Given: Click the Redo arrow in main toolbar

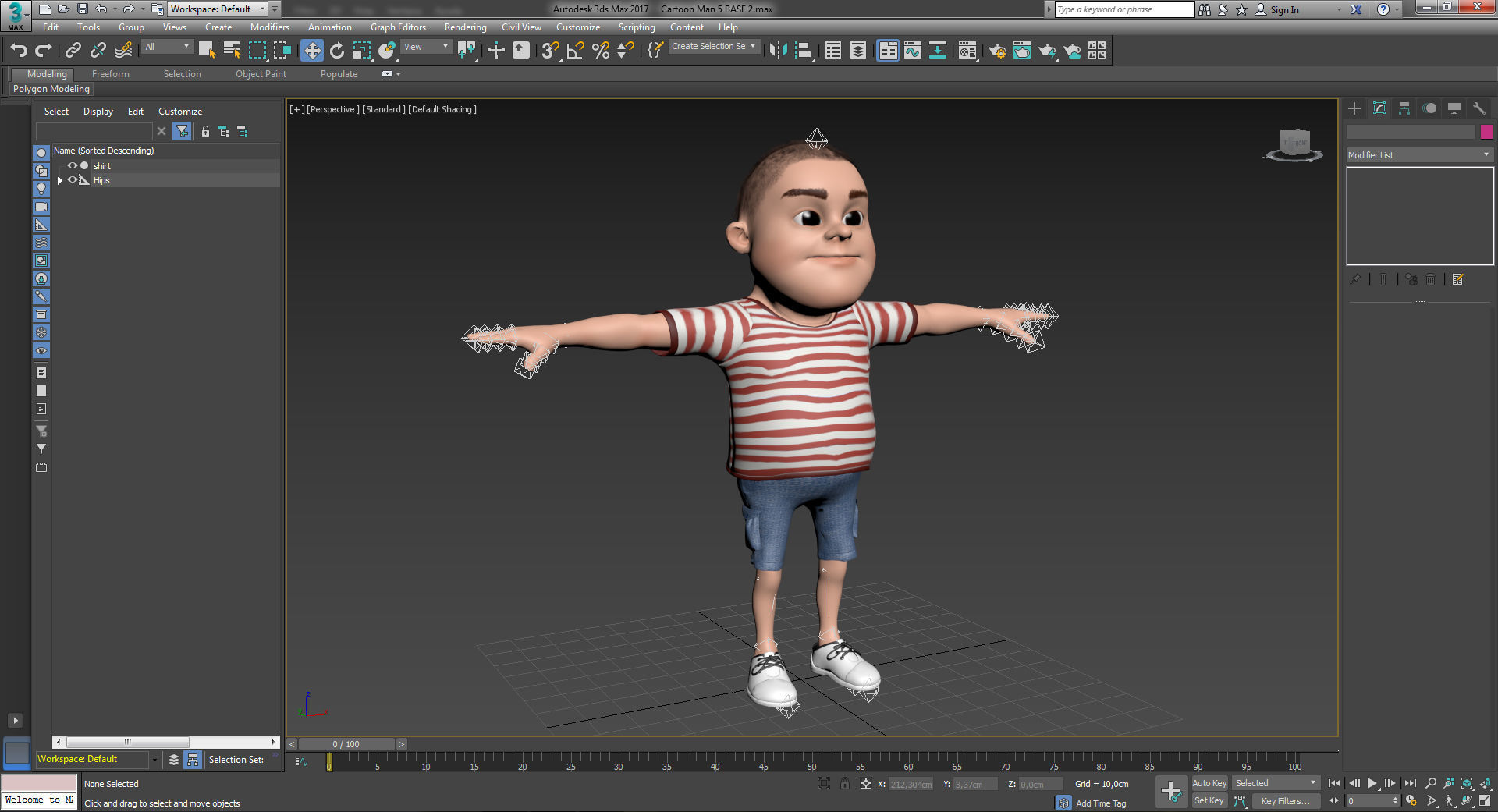Looking at the screenshot, I should pos(44,51).
